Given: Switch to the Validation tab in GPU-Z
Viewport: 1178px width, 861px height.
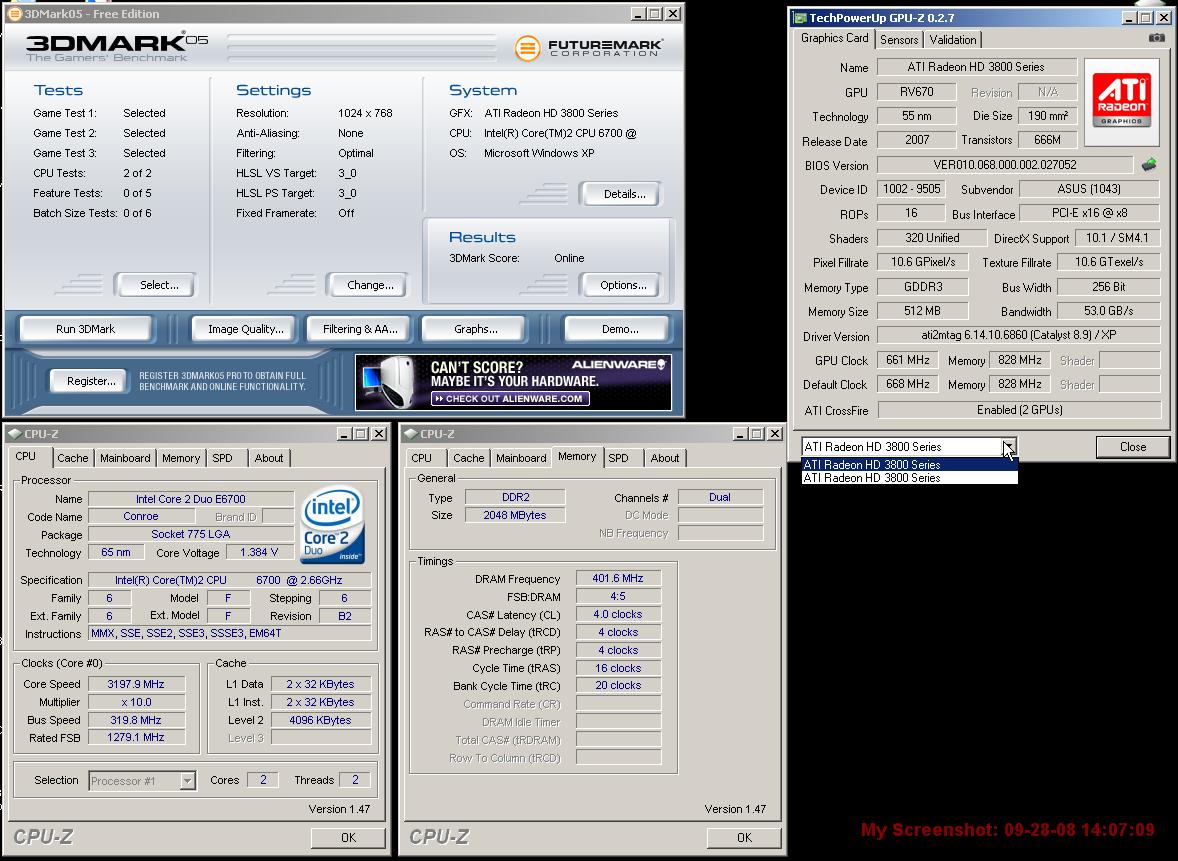Looking at the screenshot, I should [953, 40].
